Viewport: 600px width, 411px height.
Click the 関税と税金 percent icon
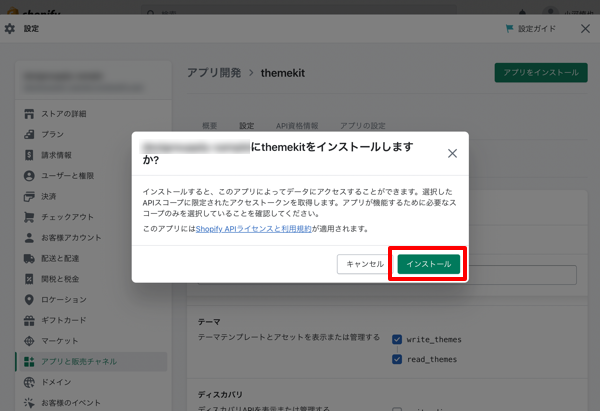coord(29,279)
